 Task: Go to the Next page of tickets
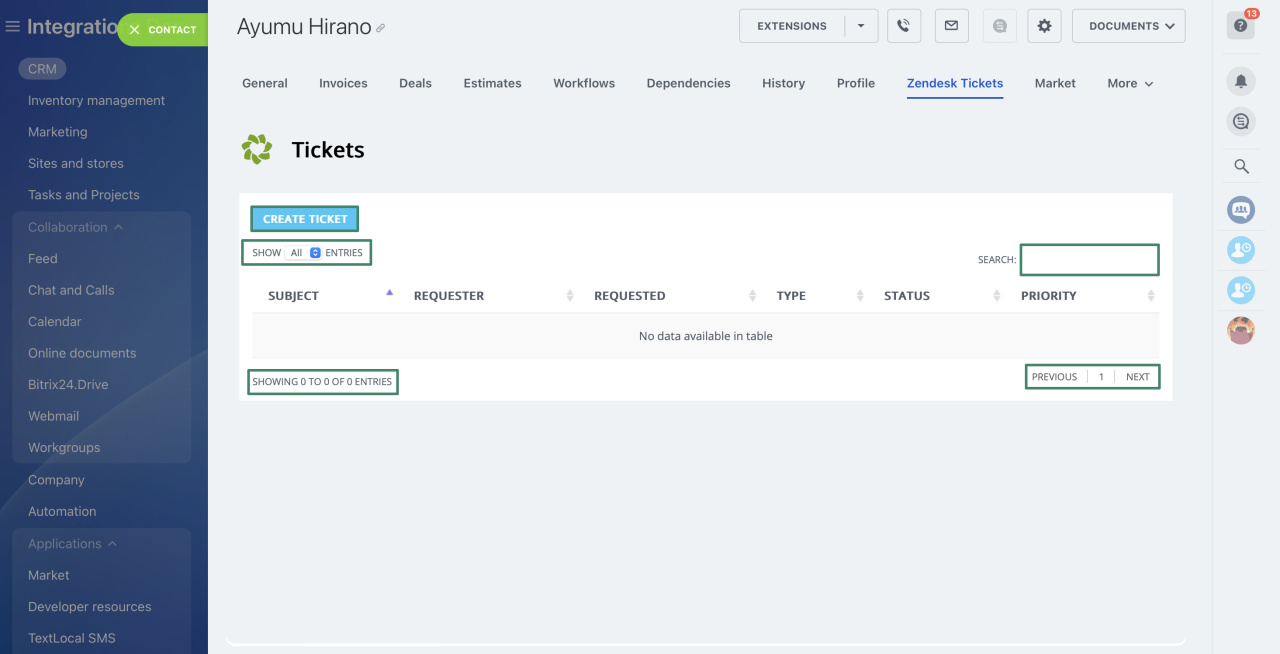click(x=1137, y=377)
